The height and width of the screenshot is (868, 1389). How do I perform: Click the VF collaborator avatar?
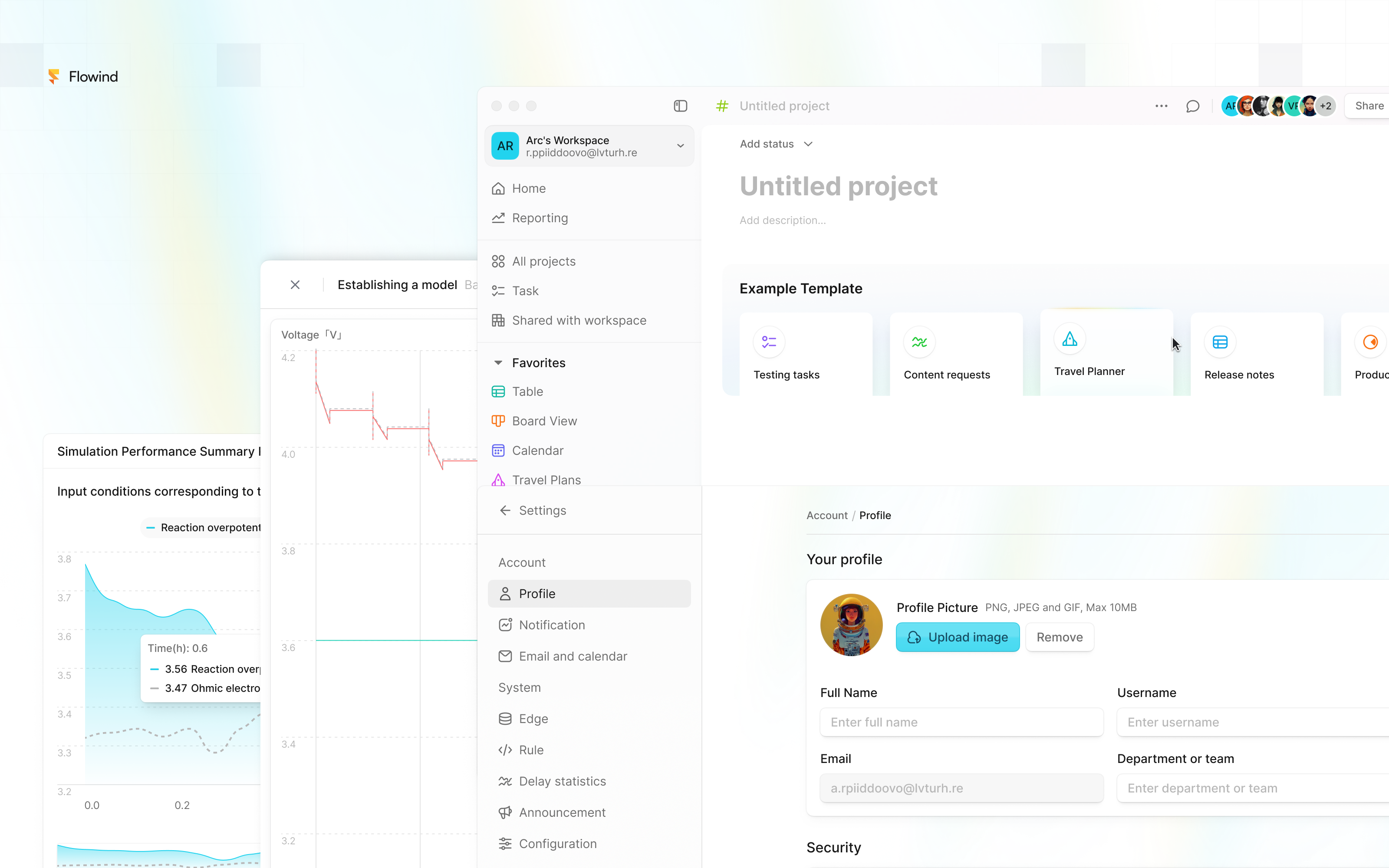1293,106
